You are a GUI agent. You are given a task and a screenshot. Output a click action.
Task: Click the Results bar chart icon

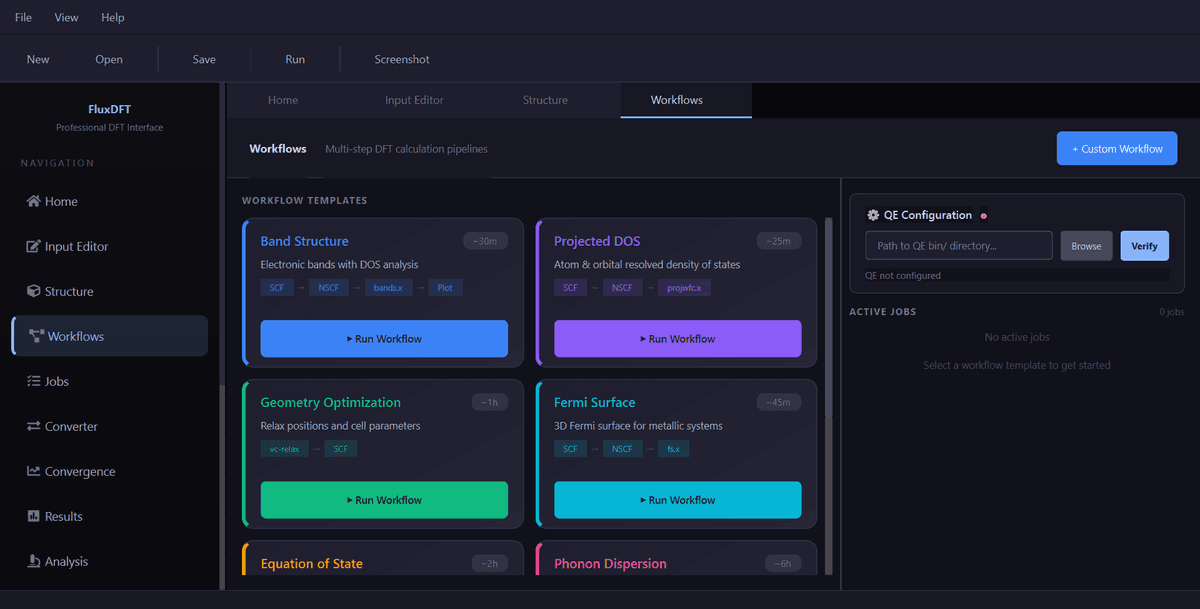point(34,516)
